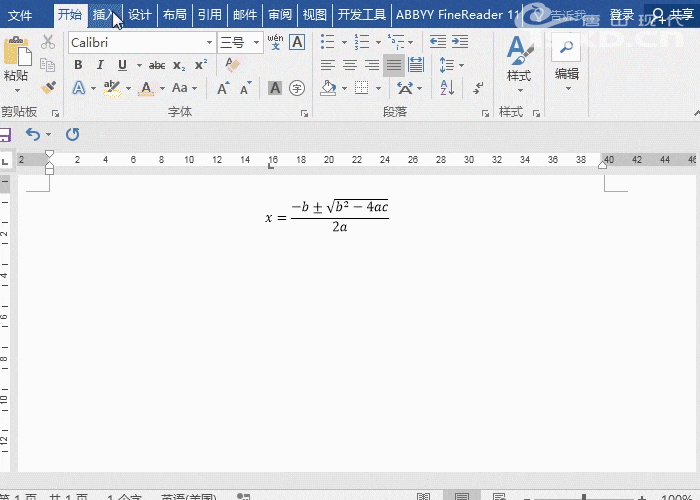This screenshot has width=700, height=500.
Task: Switch to References (引用) tab
Action: [210, 15]
